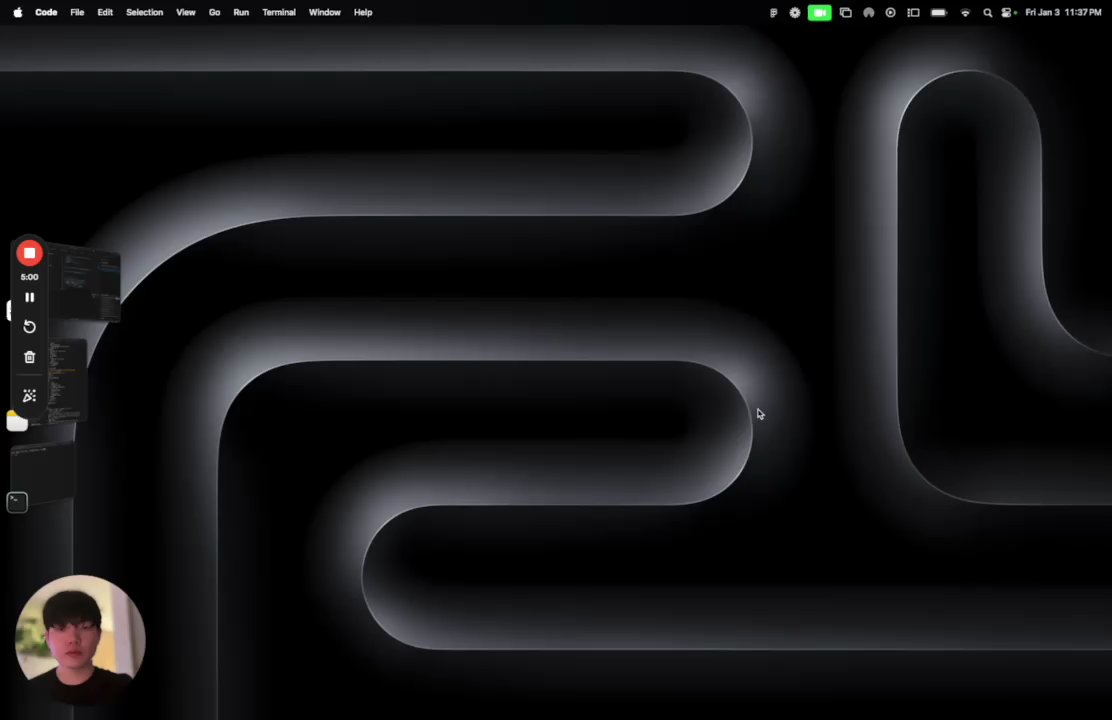Select the Terminal window thumbnail

click(43, 472)
